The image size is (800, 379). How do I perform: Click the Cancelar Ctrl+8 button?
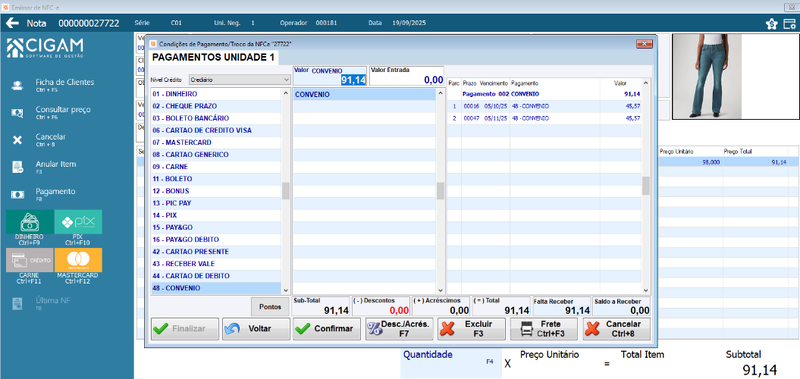click(617, 329)
